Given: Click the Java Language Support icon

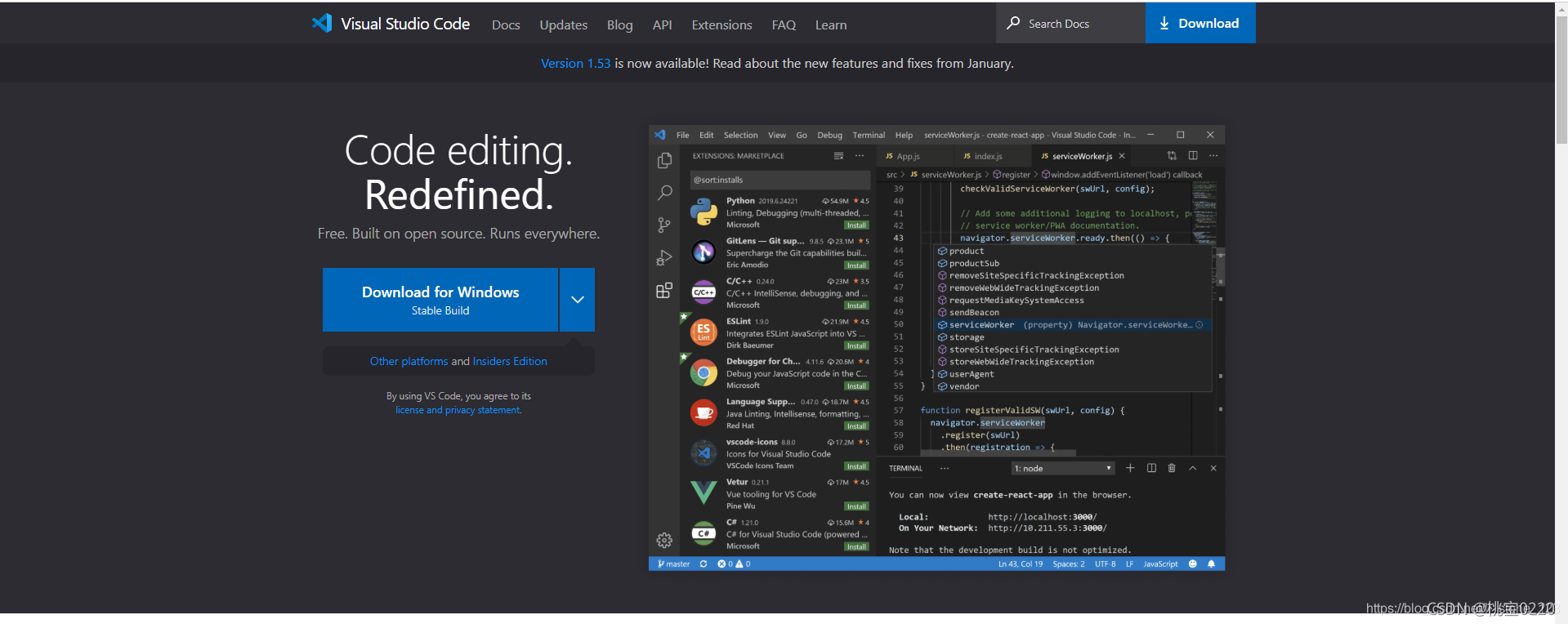Looking at the screenshot, I should (x=704, y=412).
